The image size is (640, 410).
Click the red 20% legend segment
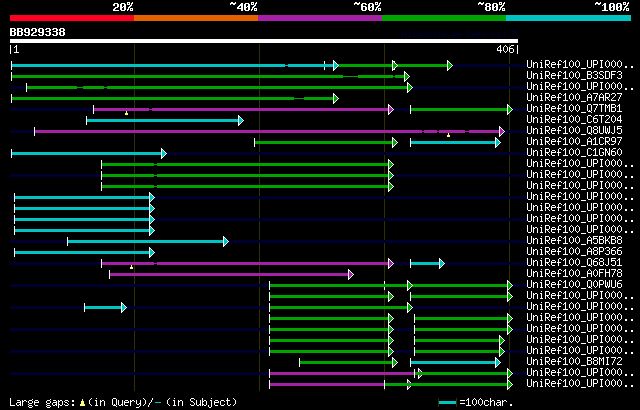pyautogui.click(x=72, y=18)
